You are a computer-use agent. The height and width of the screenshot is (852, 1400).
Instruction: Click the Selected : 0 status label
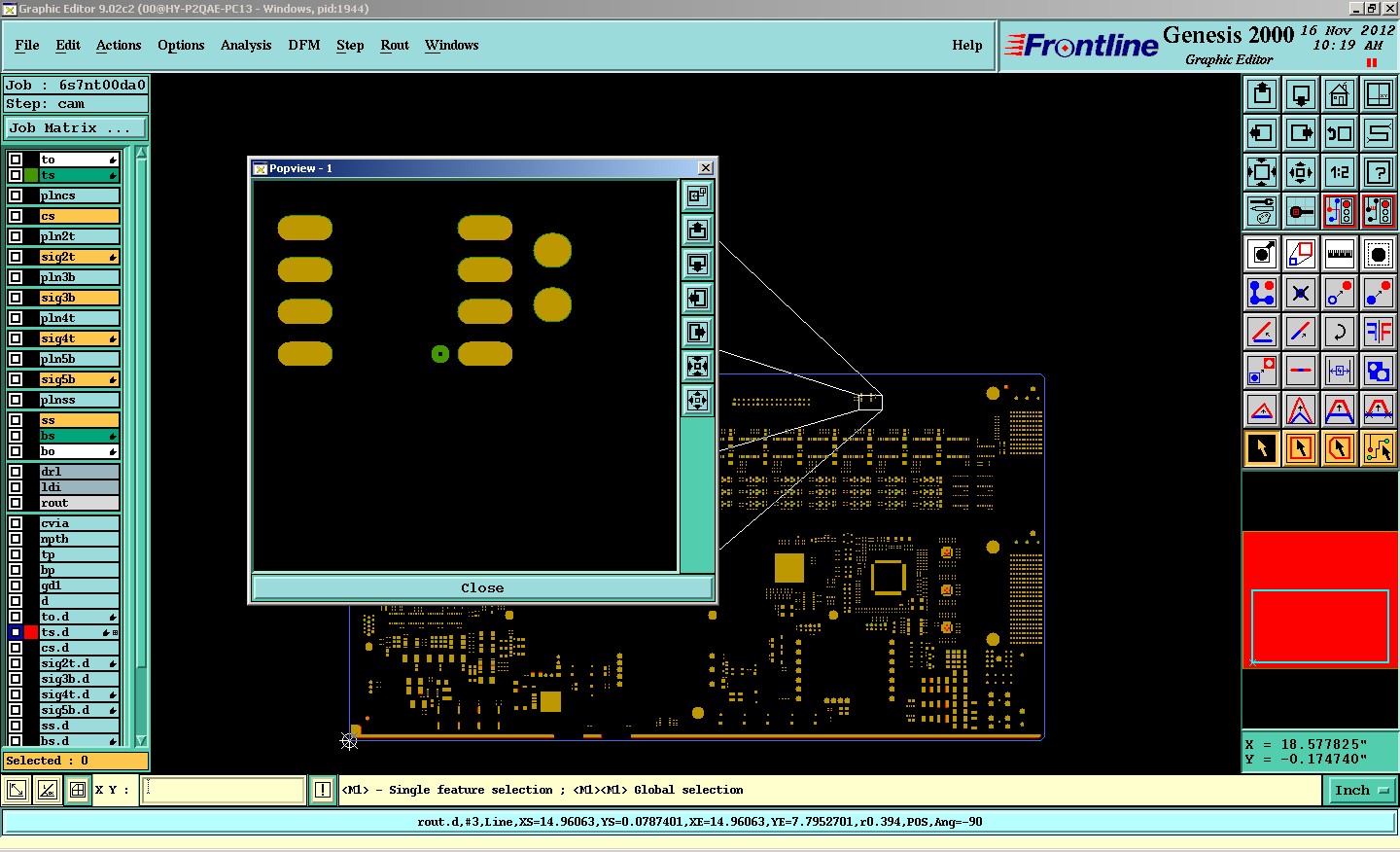76,761
